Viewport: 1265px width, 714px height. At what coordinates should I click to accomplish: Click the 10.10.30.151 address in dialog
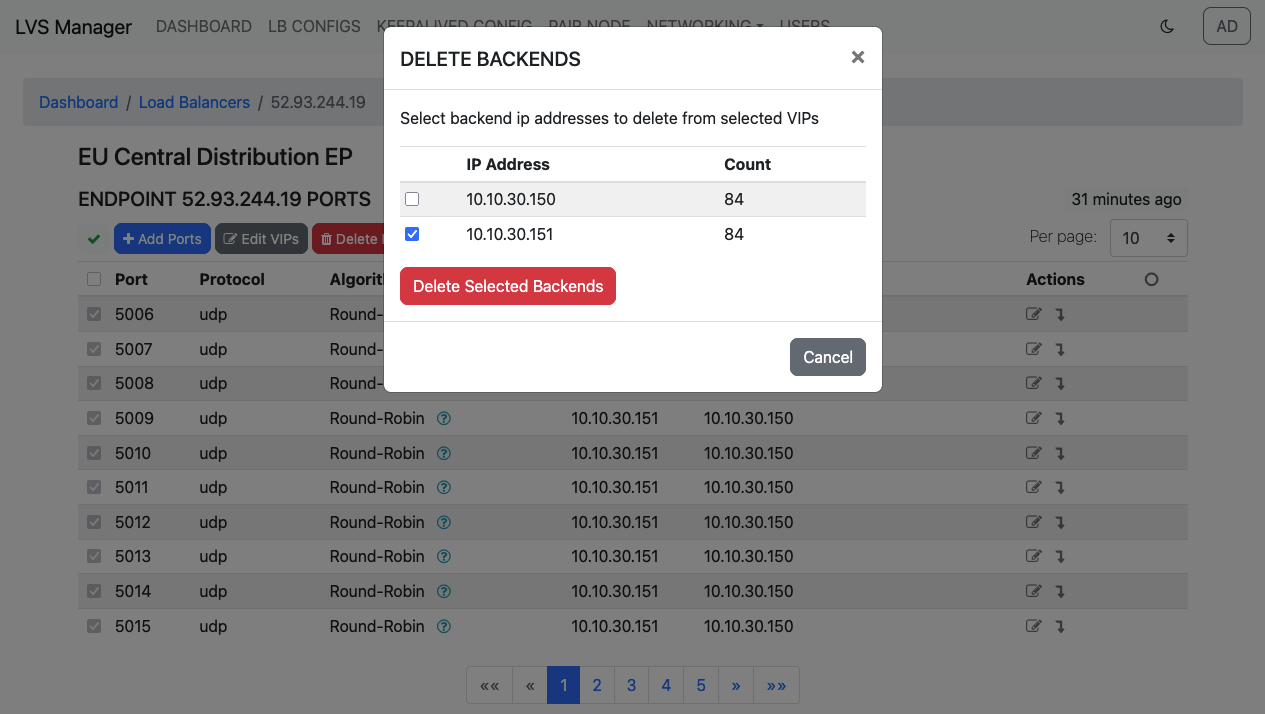[510, 234]
